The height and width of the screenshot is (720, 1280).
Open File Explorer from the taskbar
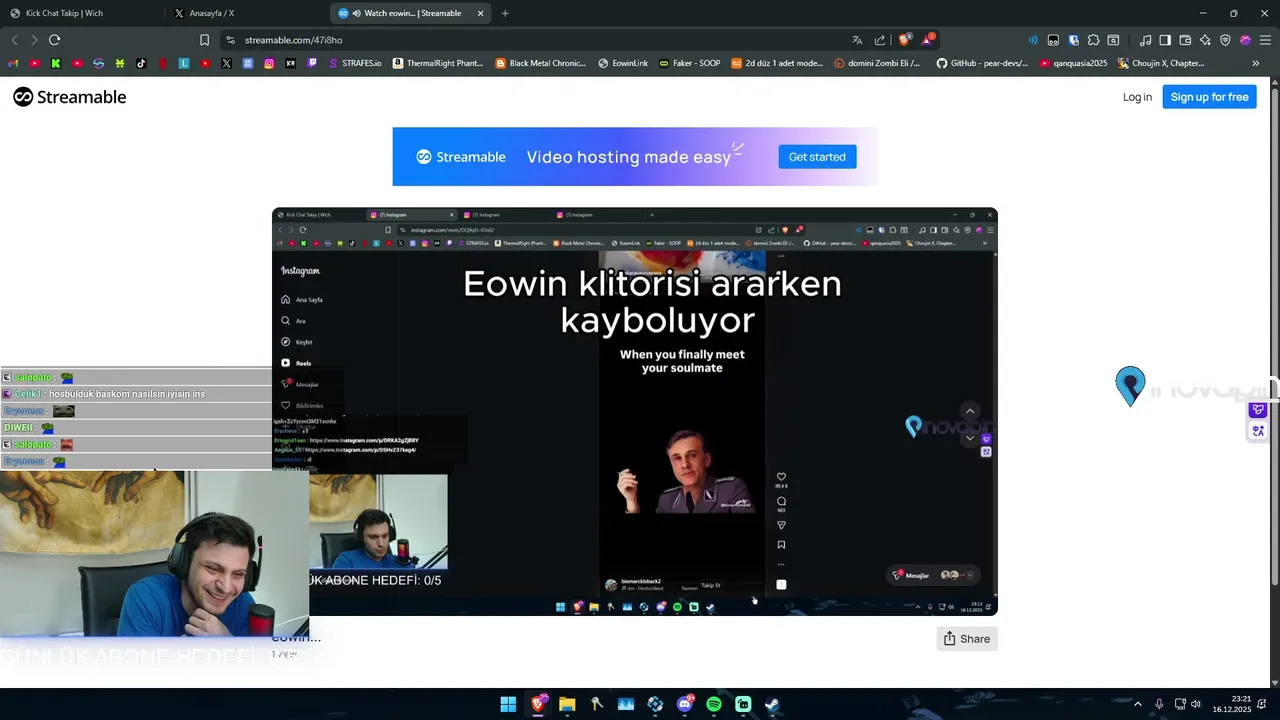pyautogui.click(x=567, y=704)
